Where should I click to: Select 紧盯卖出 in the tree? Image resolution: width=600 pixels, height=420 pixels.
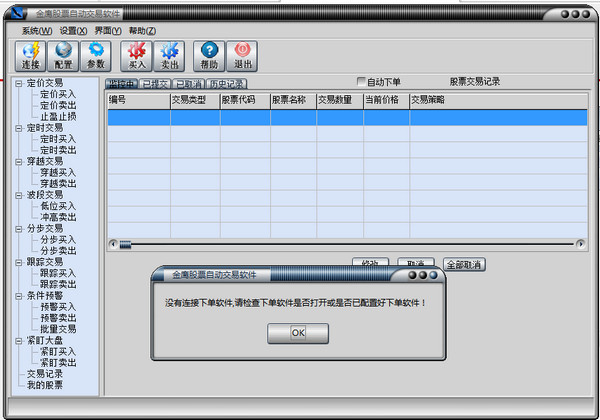pos(58,363)
